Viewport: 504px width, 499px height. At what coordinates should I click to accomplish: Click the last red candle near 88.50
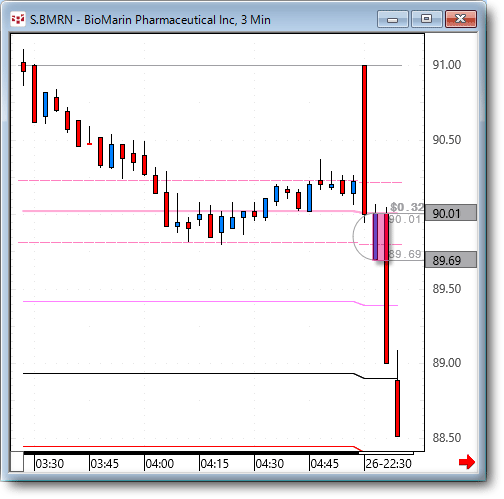click(397, 408)
